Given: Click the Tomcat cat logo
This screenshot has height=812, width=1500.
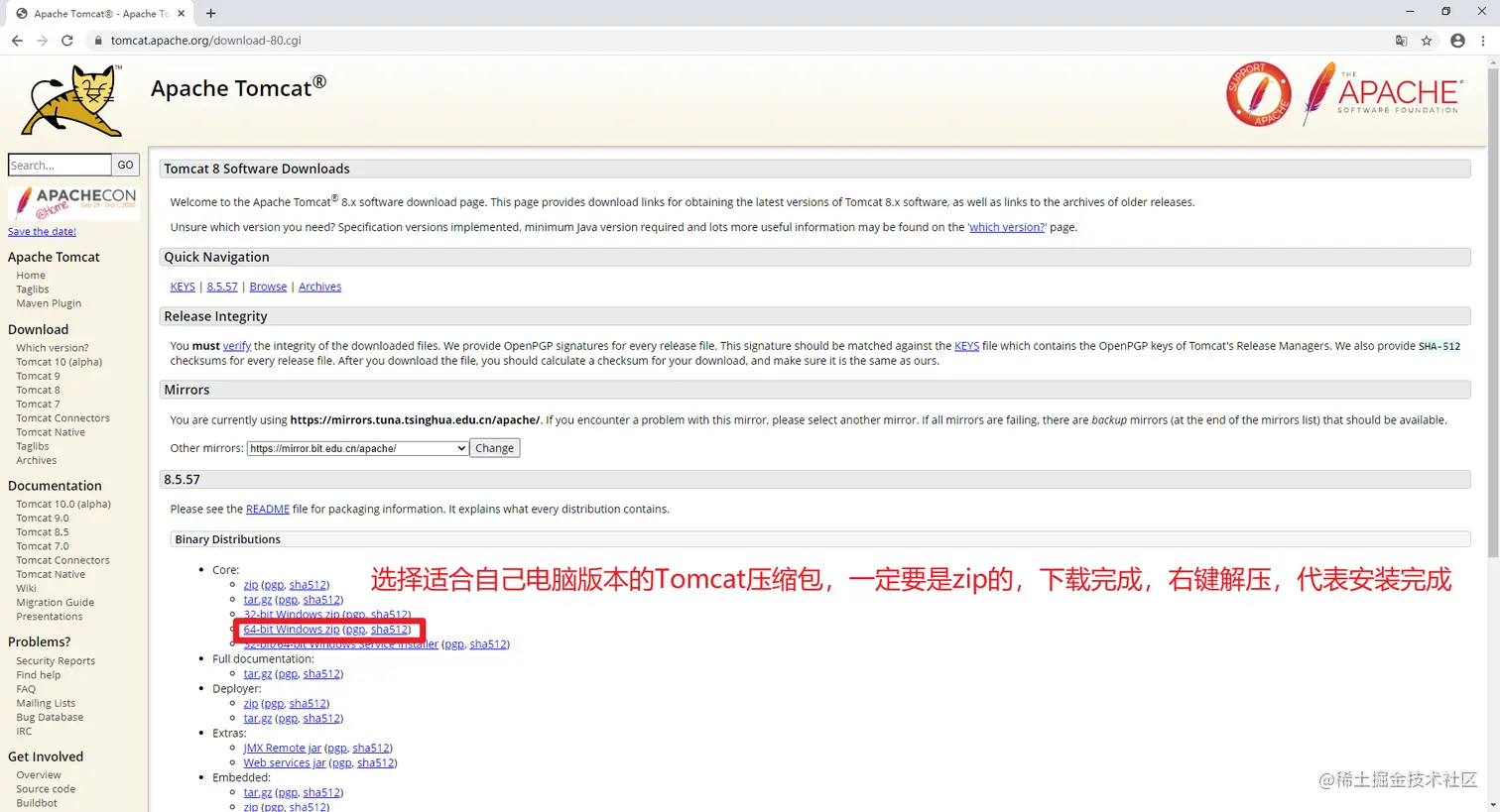Looking at the screenshot, I should 72,101.
